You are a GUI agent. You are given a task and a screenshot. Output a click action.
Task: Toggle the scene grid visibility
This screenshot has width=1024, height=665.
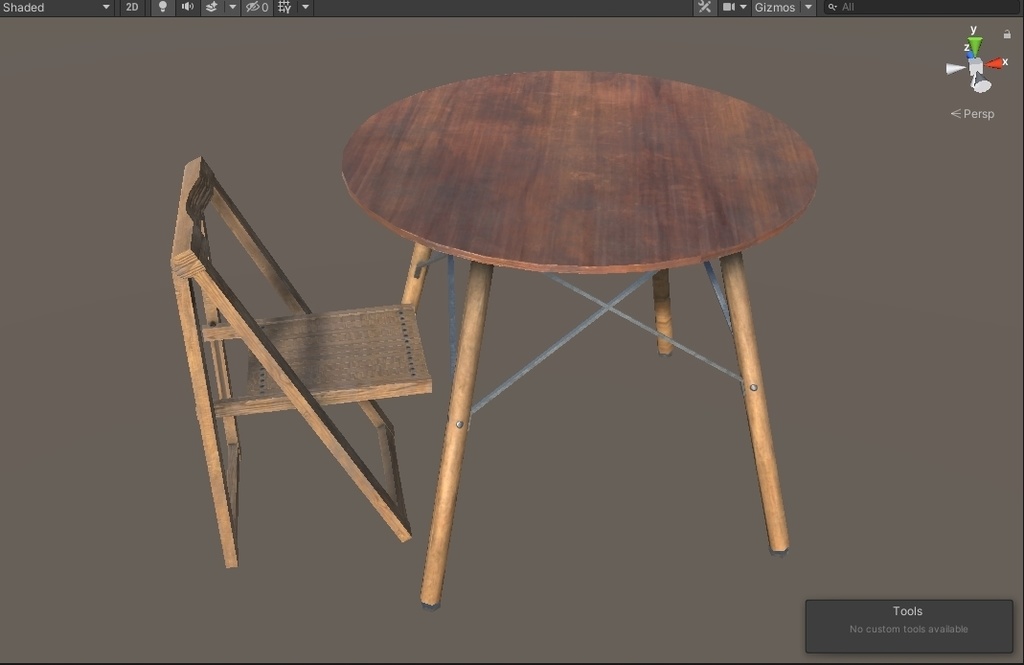283,7
